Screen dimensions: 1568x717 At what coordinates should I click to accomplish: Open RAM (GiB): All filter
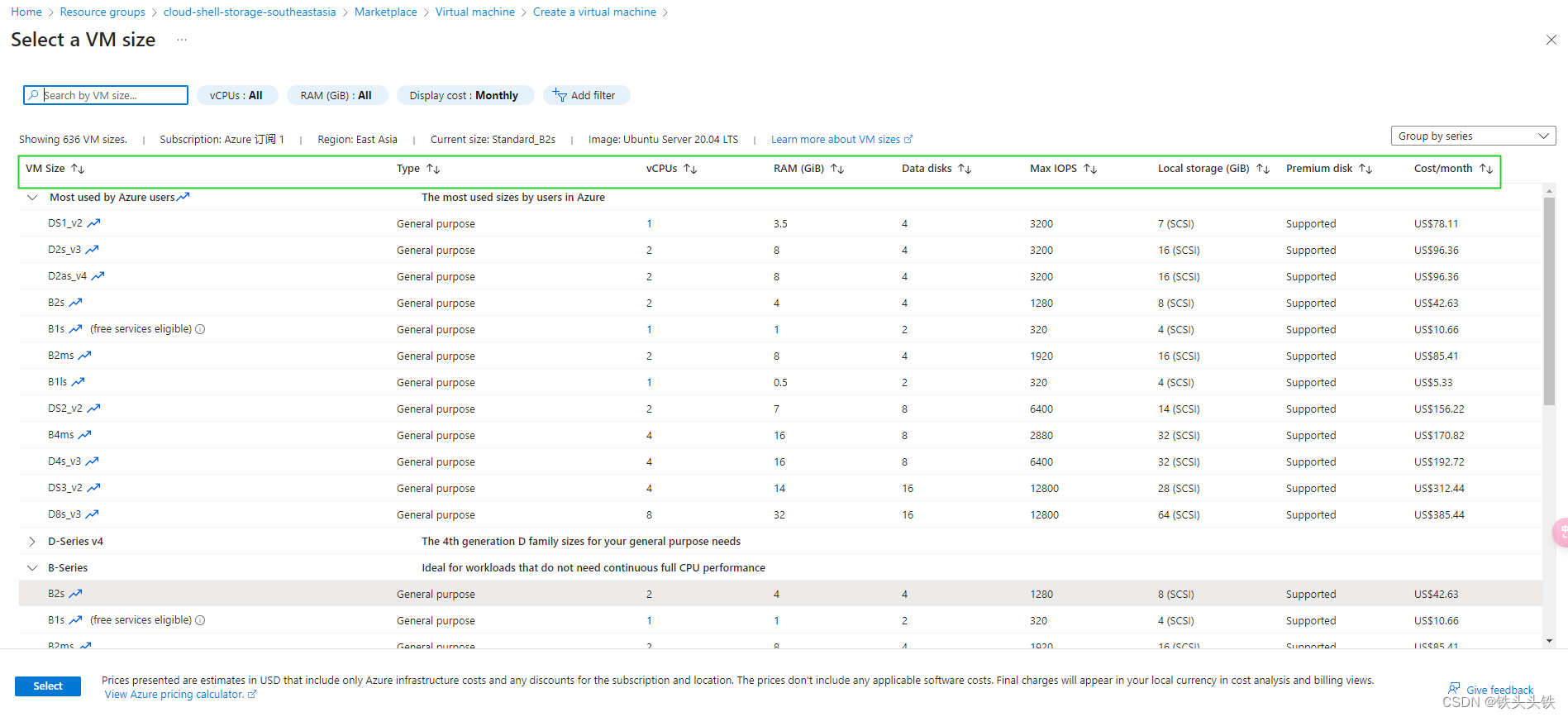[336, 95]
